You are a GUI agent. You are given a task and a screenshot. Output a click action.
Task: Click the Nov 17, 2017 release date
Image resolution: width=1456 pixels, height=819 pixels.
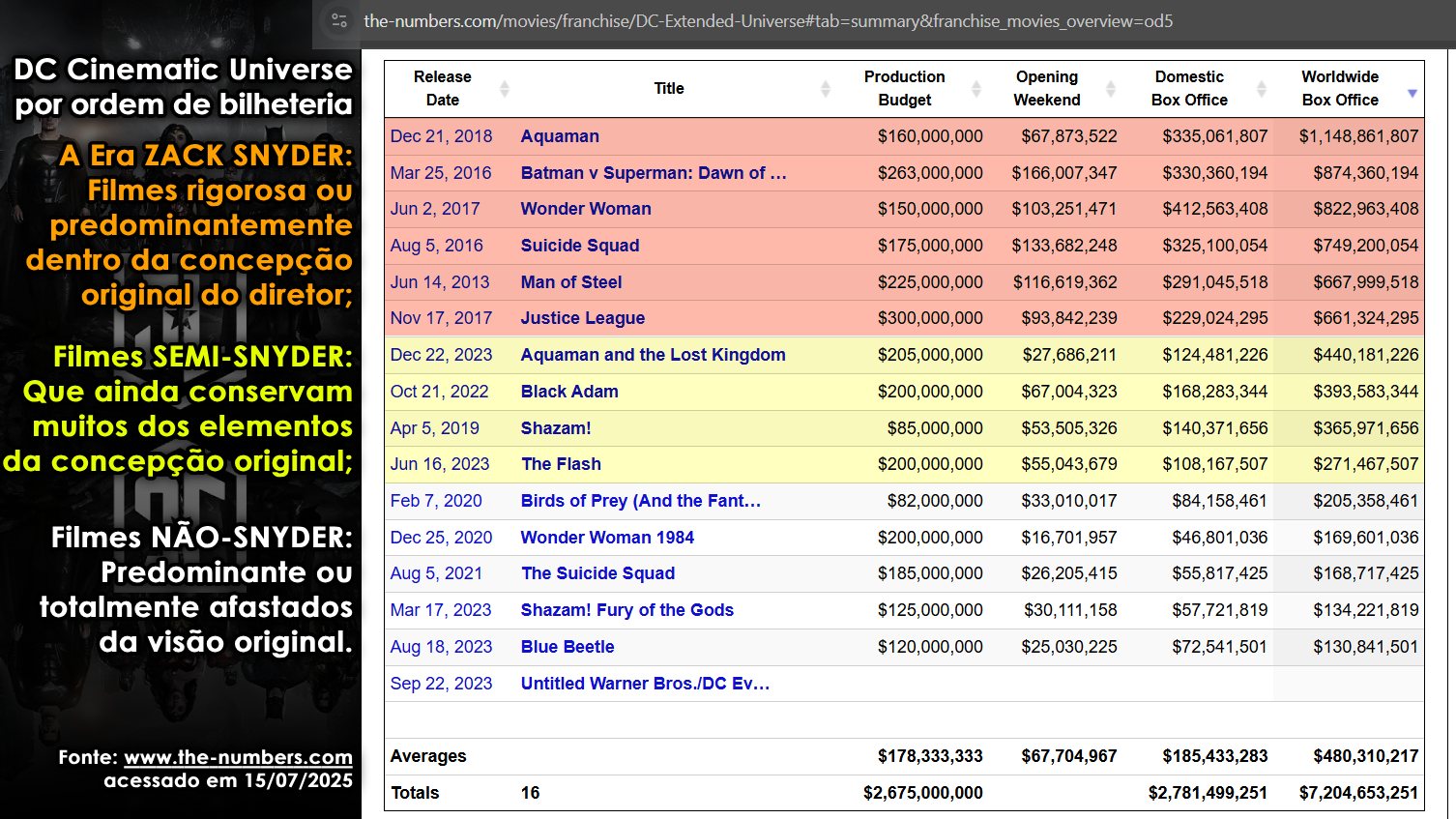[441, 318]
